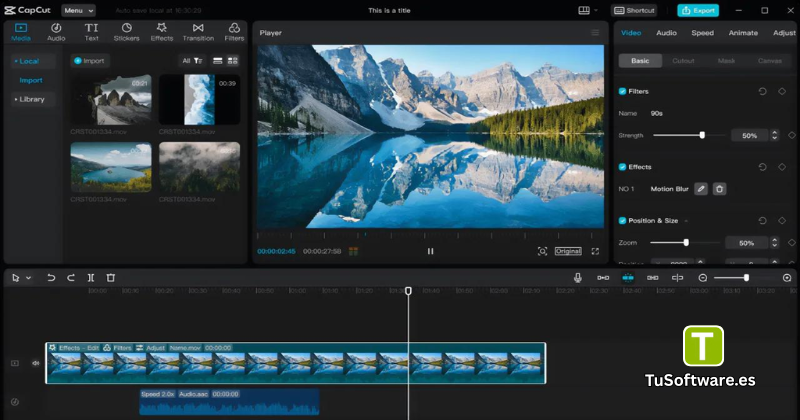Click the color grid icon beside timecode
Image resolution: width=800 pixels, height=420 pixels.
[353, 251]
